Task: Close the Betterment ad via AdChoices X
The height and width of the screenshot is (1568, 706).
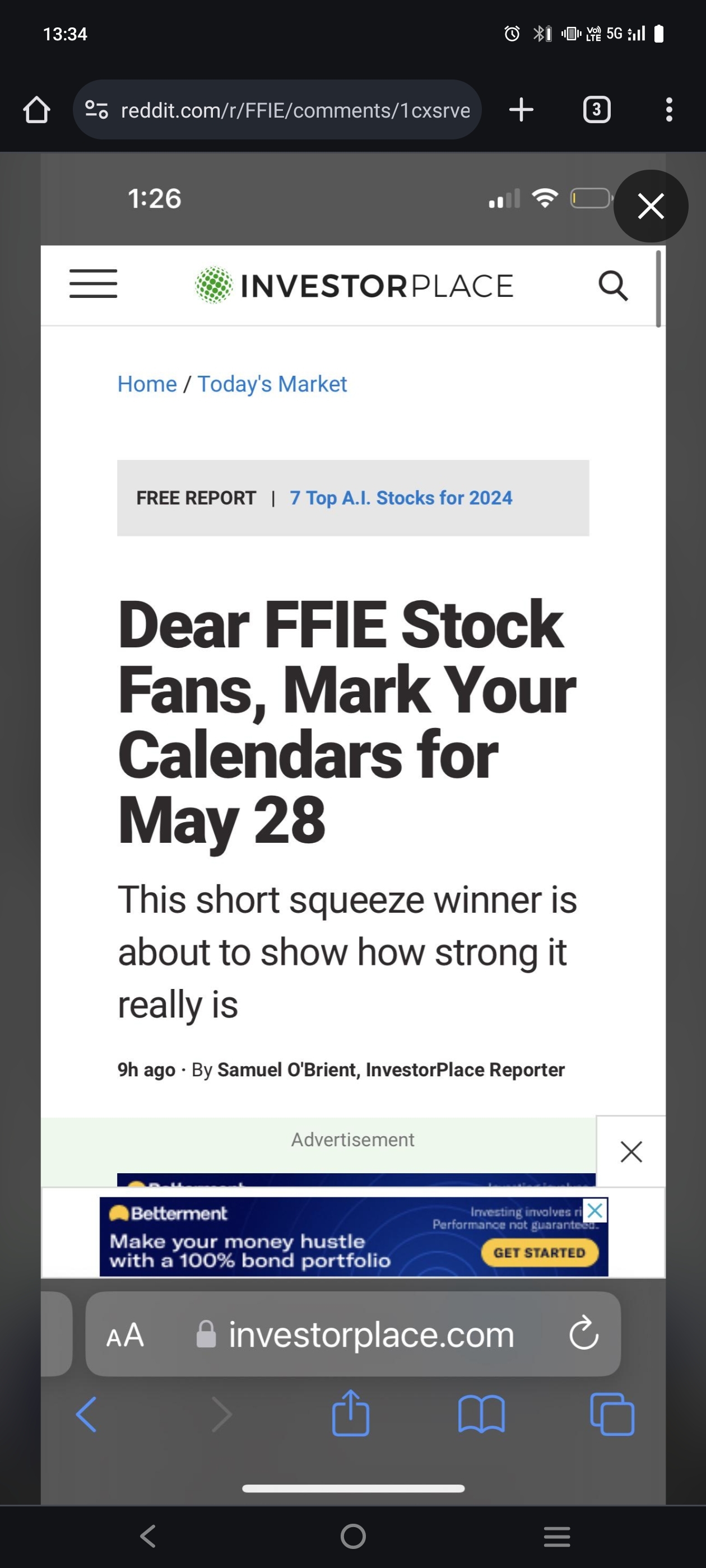Action: (595, 1210)
